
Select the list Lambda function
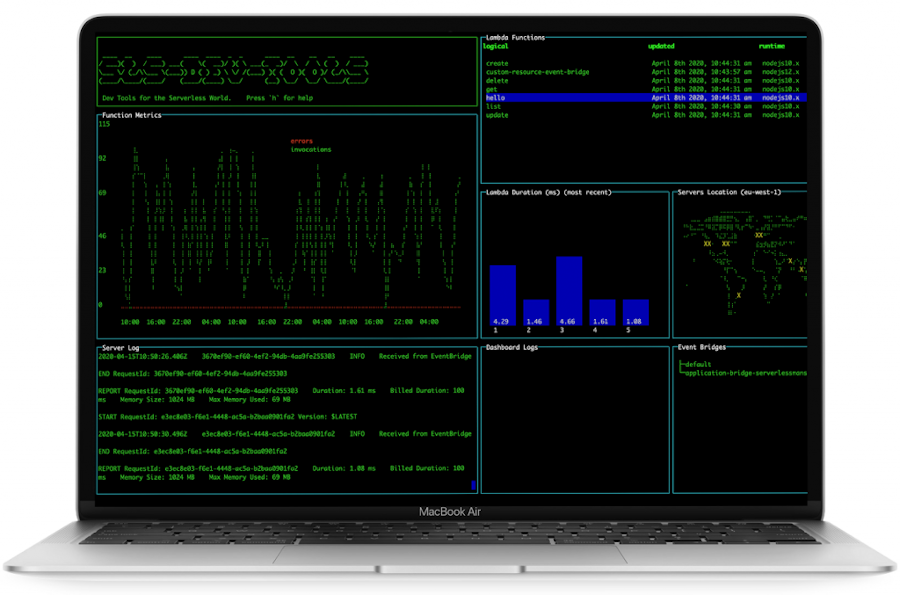click(493, 106)
